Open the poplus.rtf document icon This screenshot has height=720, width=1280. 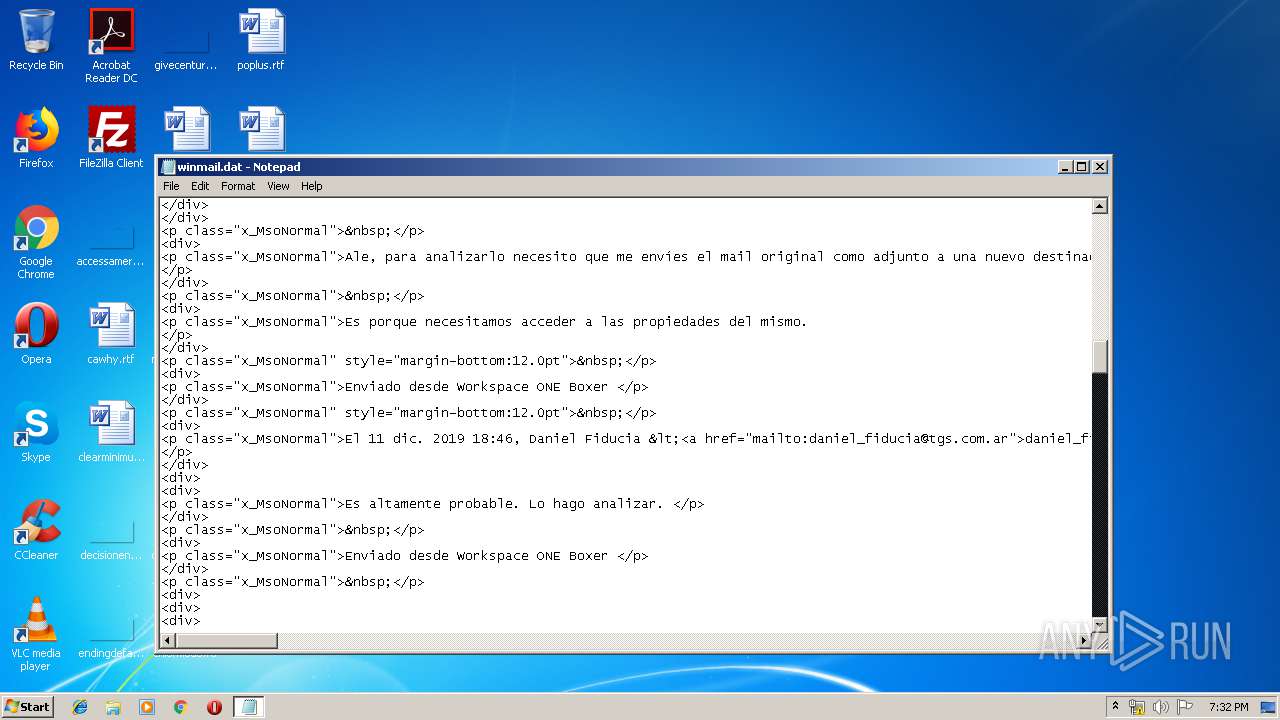261,40
